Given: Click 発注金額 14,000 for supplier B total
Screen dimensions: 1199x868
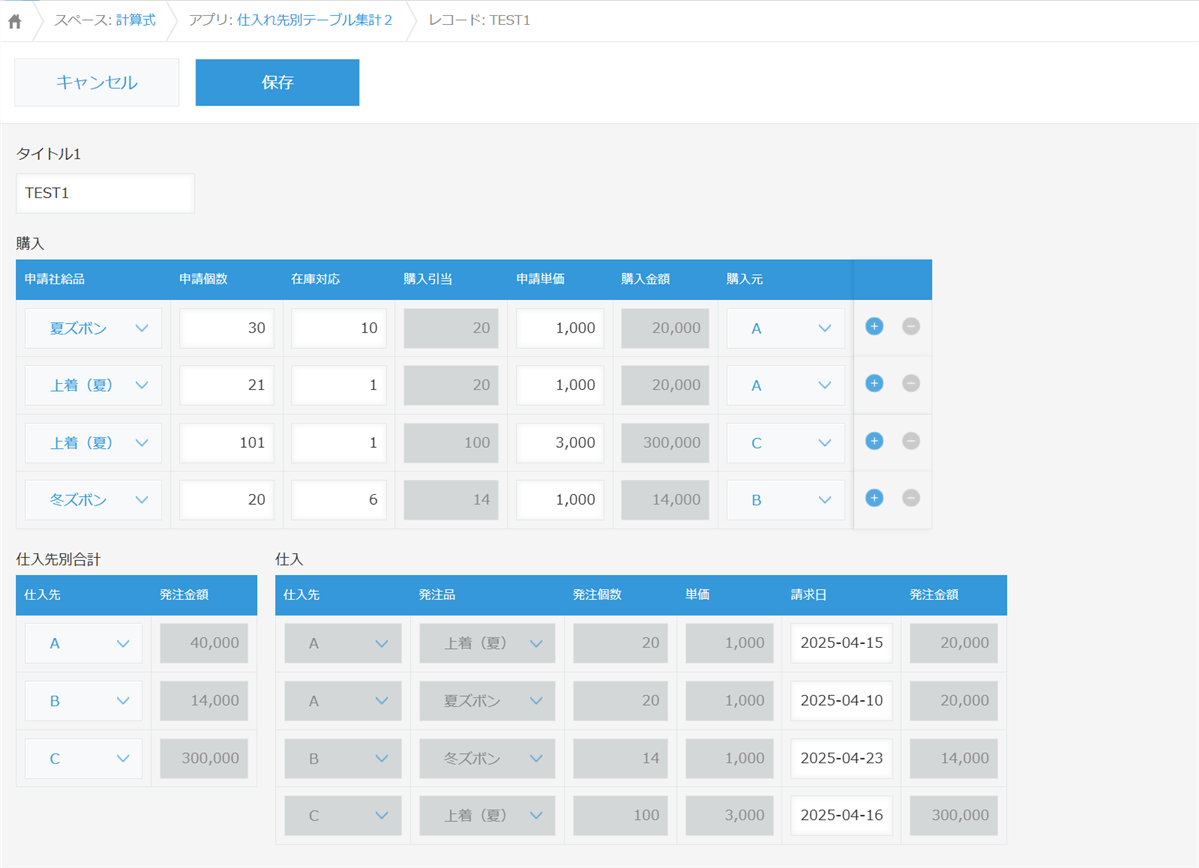Looking at the screenshot, I should 204,701.
